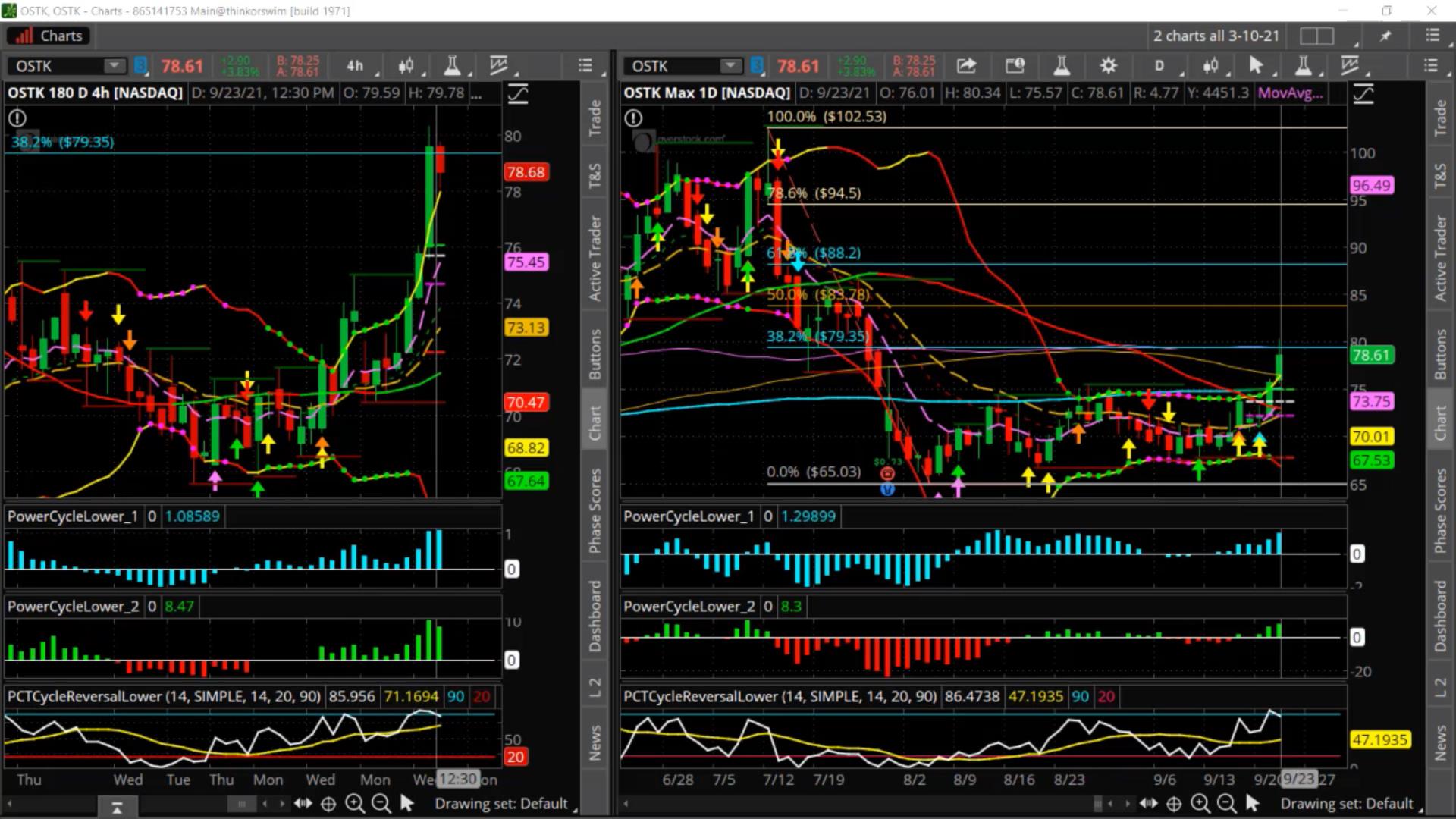Click right chart's info circle icon
Screen dimensions: 1456x819
(633, 118)
